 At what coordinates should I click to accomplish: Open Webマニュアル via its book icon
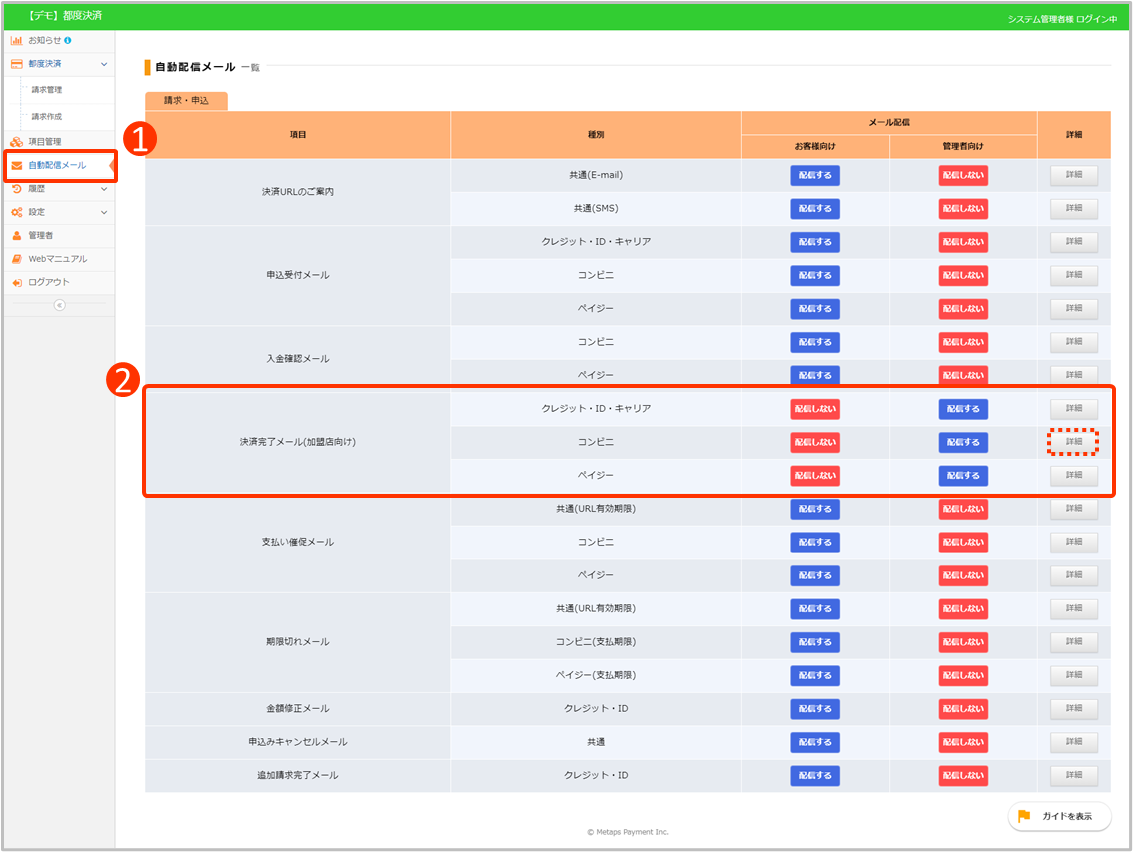click(x=16, y=259)
